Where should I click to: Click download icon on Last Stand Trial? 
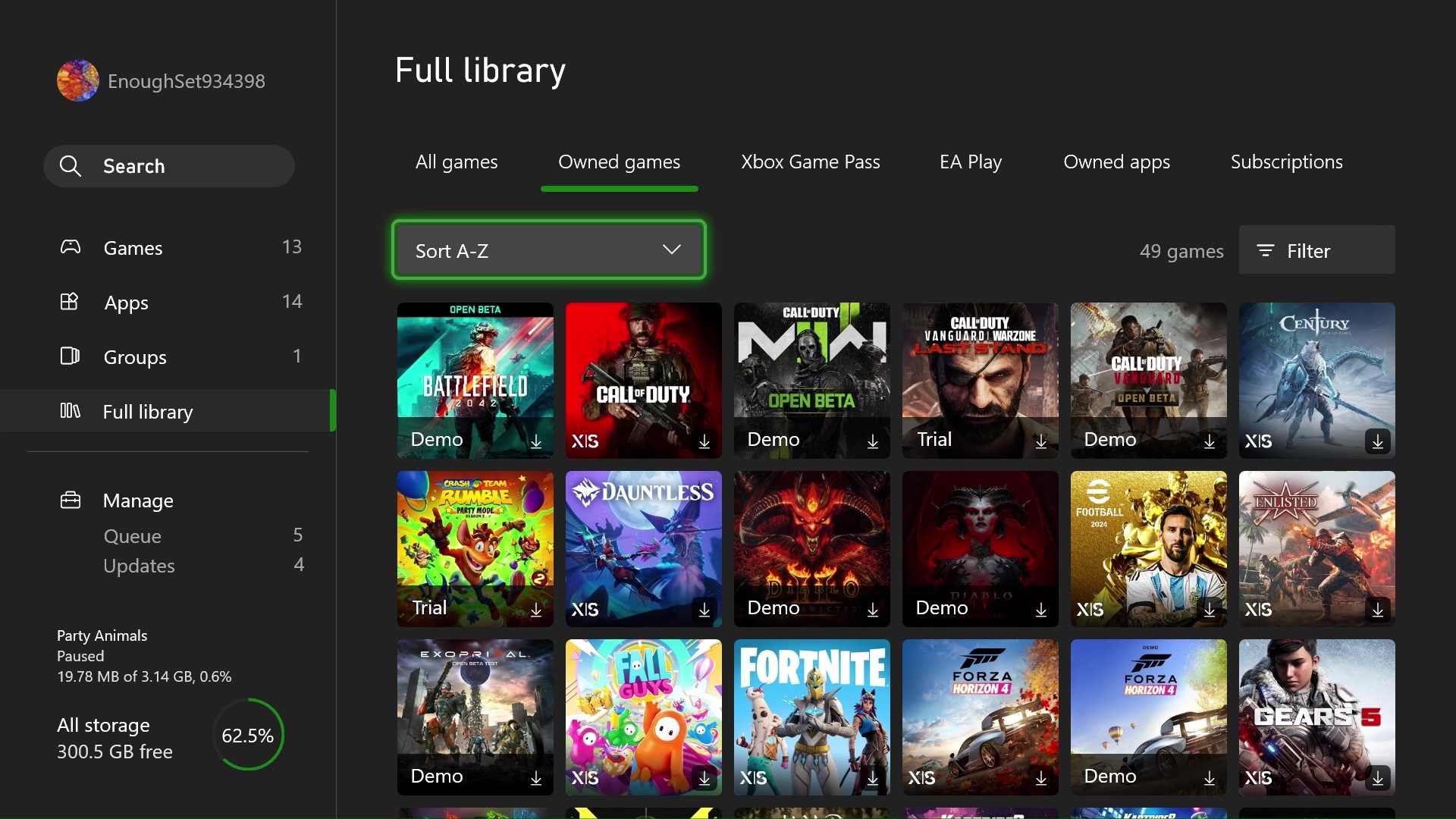pyautogui.click(x=1041, y=441)
